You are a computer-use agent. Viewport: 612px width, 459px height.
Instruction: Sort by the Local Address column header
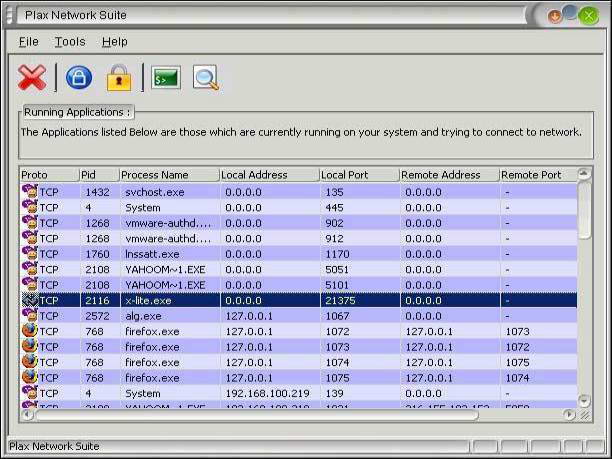[270, 175]
